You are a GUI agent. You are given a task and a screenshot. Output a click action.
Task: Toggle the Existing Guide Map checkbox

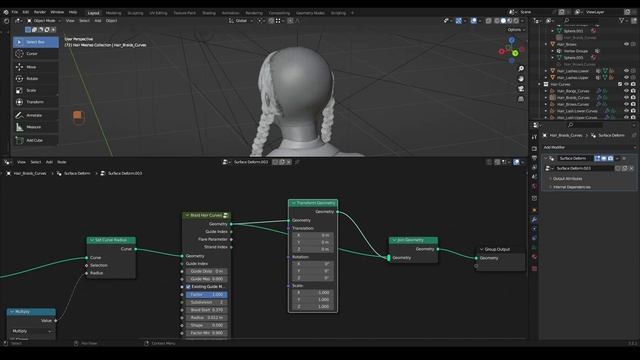tap(188, 287)
